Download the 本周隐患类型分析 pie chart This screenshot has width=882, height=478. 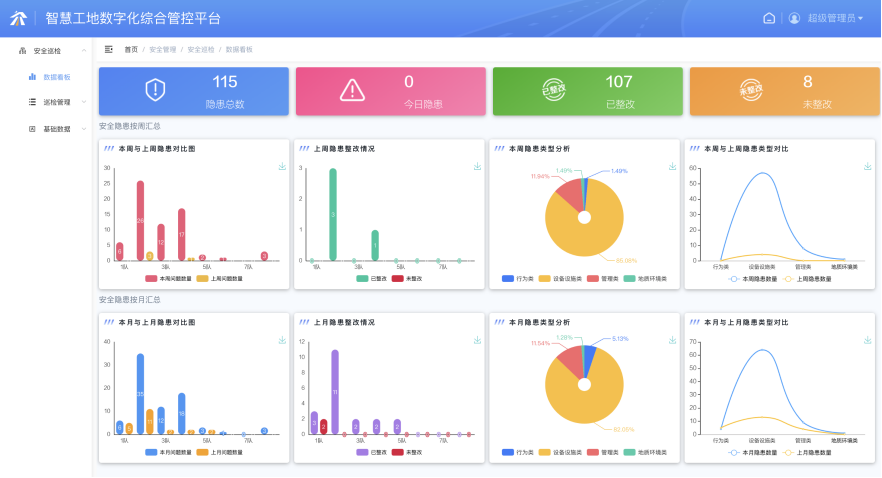click(672, 166)
